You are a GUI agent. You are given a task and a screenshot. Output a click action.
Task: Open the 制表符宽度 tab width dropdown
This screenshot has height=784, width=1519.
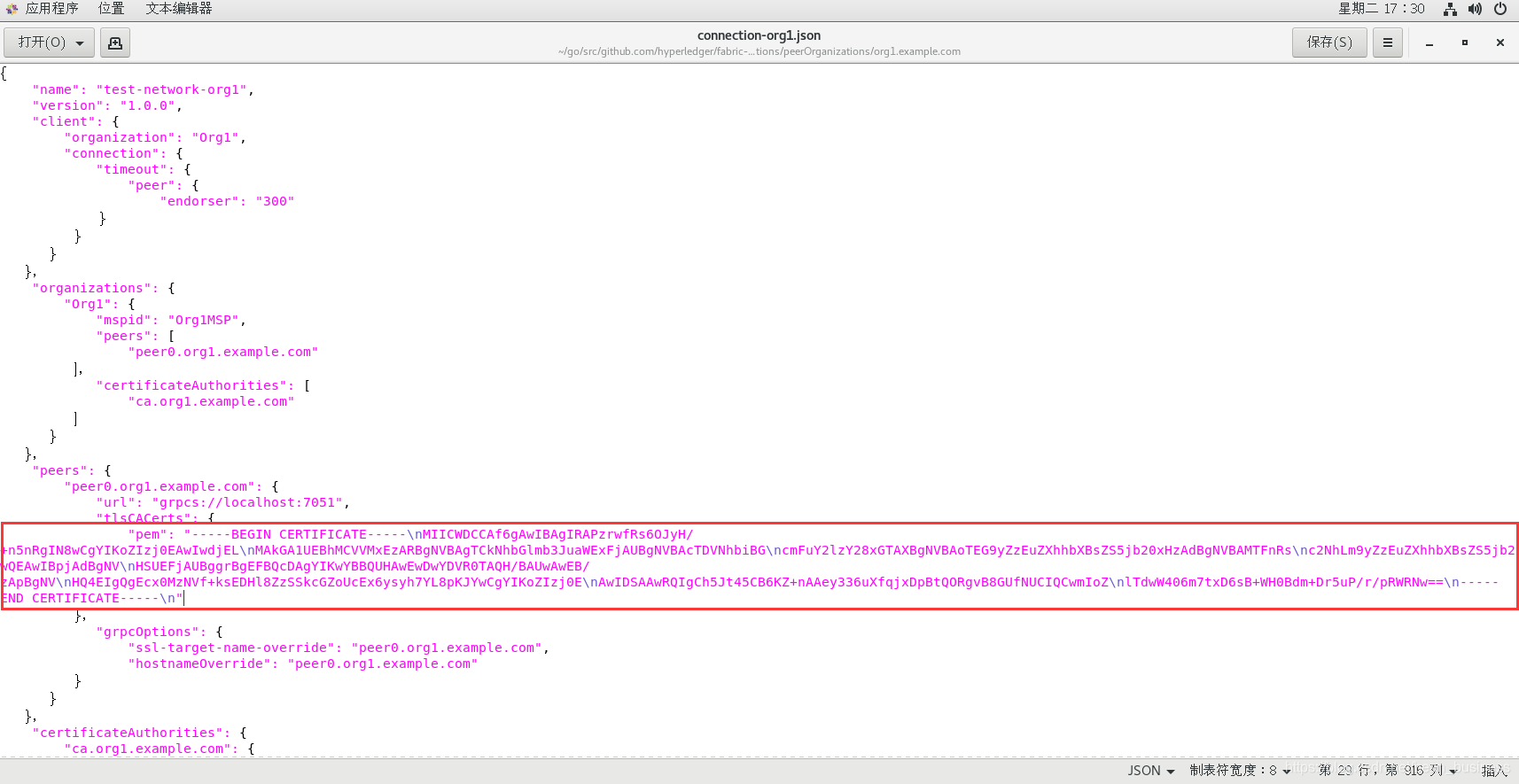pos(1240,771)
